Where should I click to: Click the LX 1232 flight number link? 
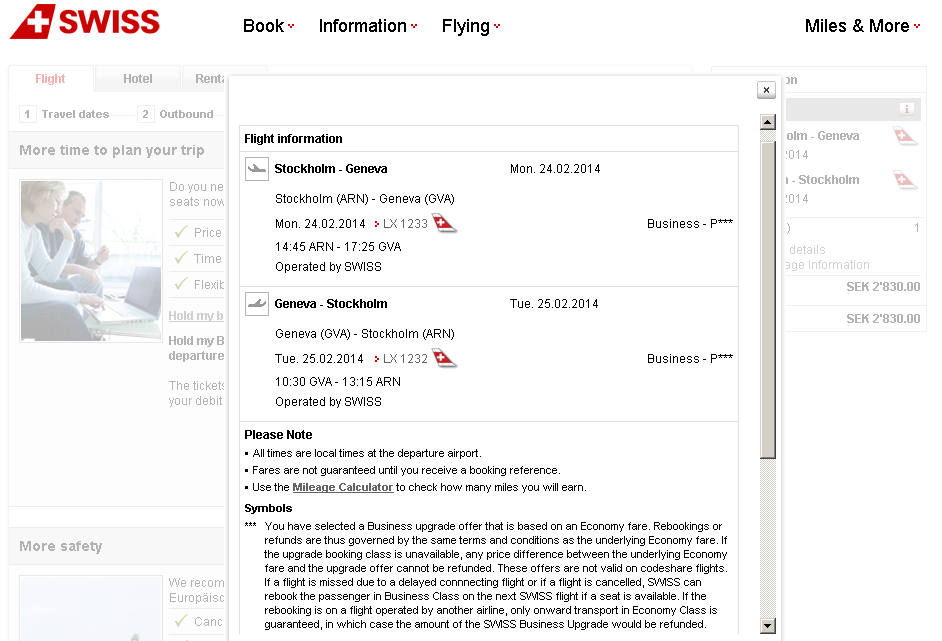pyautogui.click(x=405, y=359)
